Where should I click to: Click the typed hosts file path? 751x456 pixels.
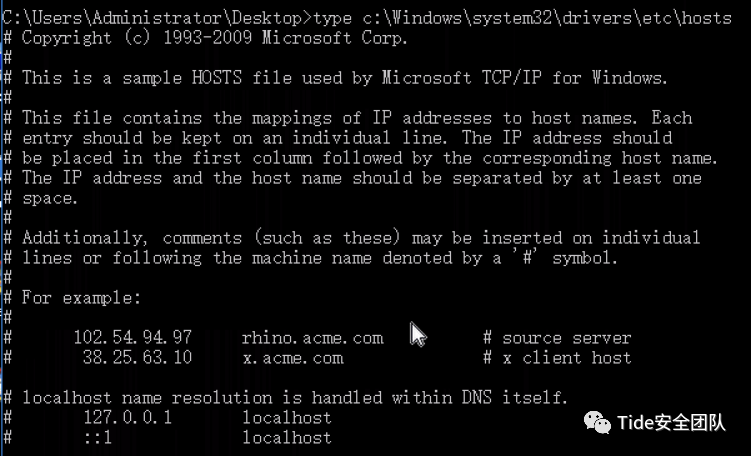[x=547, y=18]
